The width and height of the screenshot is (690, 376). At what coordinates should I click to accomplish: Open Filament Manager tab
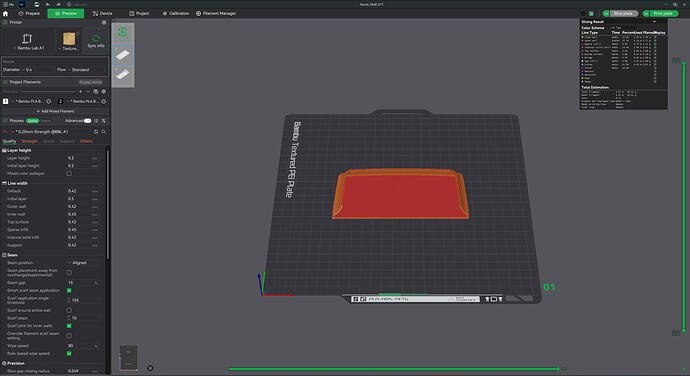(216, 14)
